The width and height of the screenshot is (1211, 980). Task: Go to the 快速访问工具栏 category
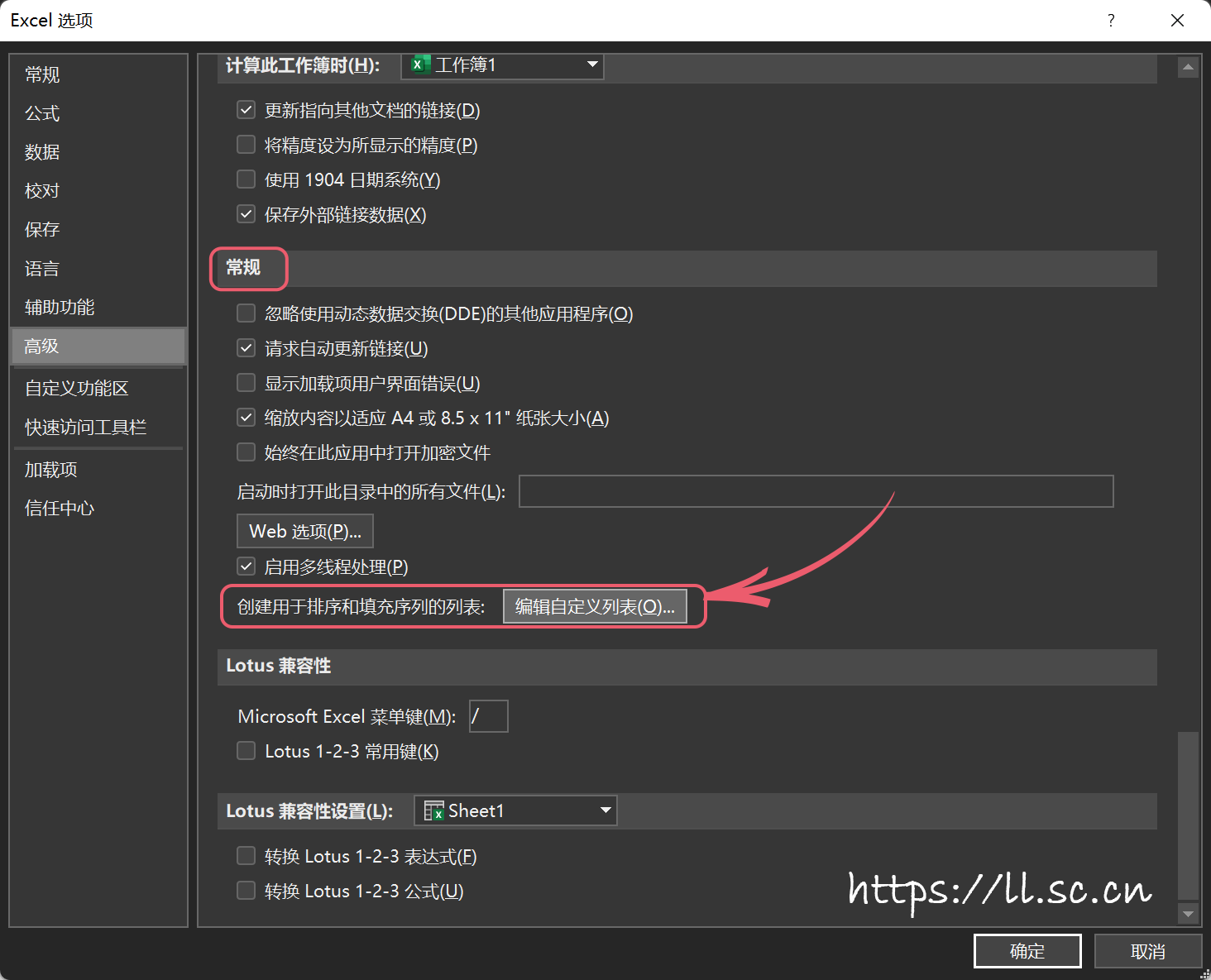click(86, 427)
